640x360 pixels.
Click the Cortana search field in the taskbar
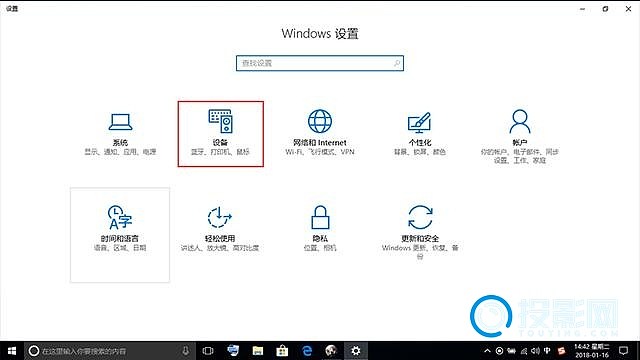click(110, 351)
